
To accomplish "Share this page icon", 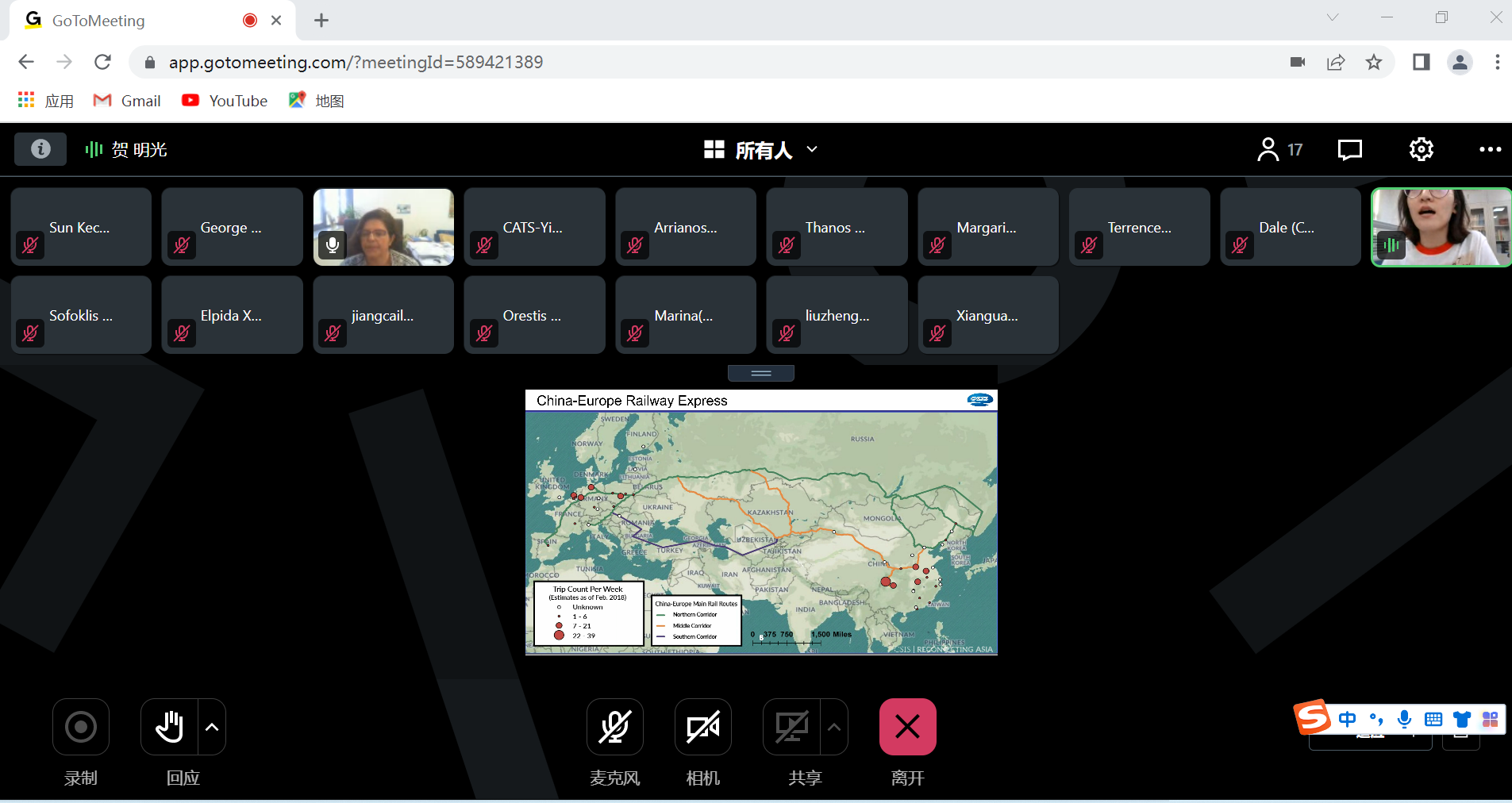I will point(1336,62).
